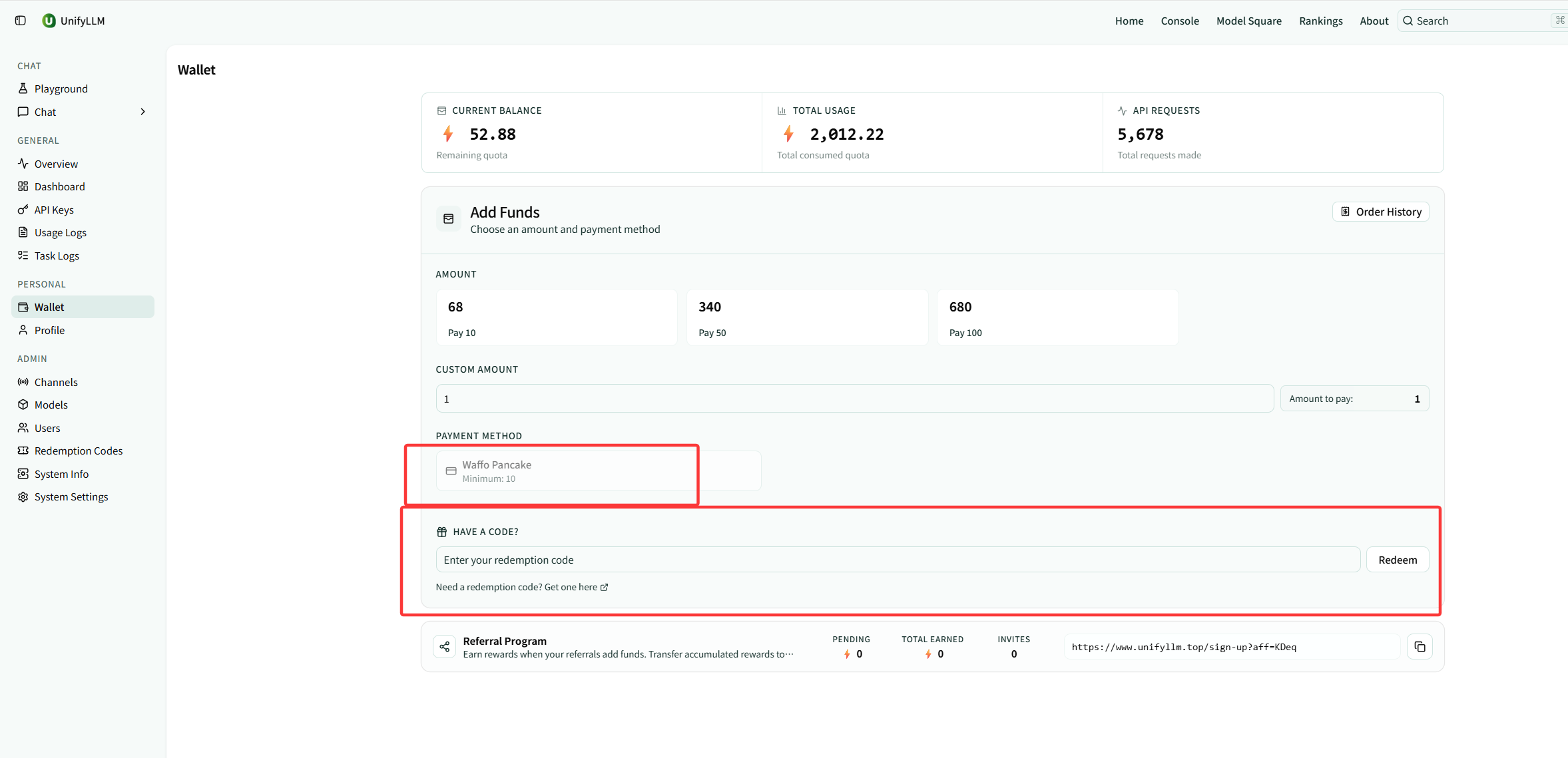The height and width of the screenshot is (758, 1568).
Task: Click the Models cube icon
Action: click(23, 405)
